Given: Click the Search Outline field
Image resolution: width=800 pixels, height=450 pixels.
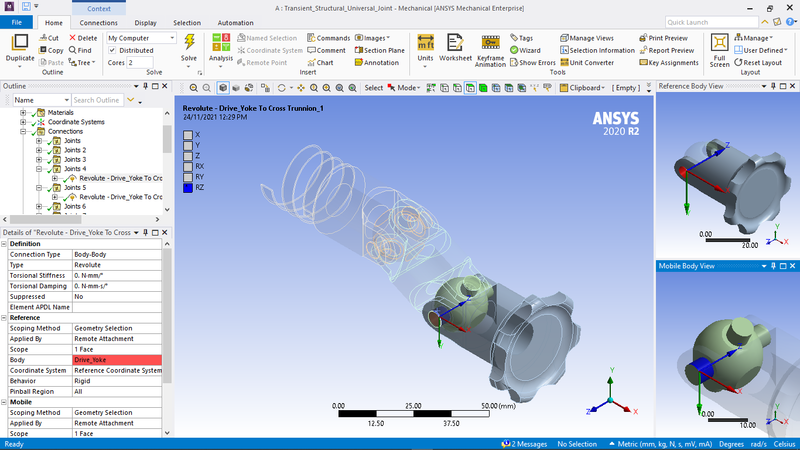Looking at the screenshot, I should pyautogui.click(x=97, y=100).
